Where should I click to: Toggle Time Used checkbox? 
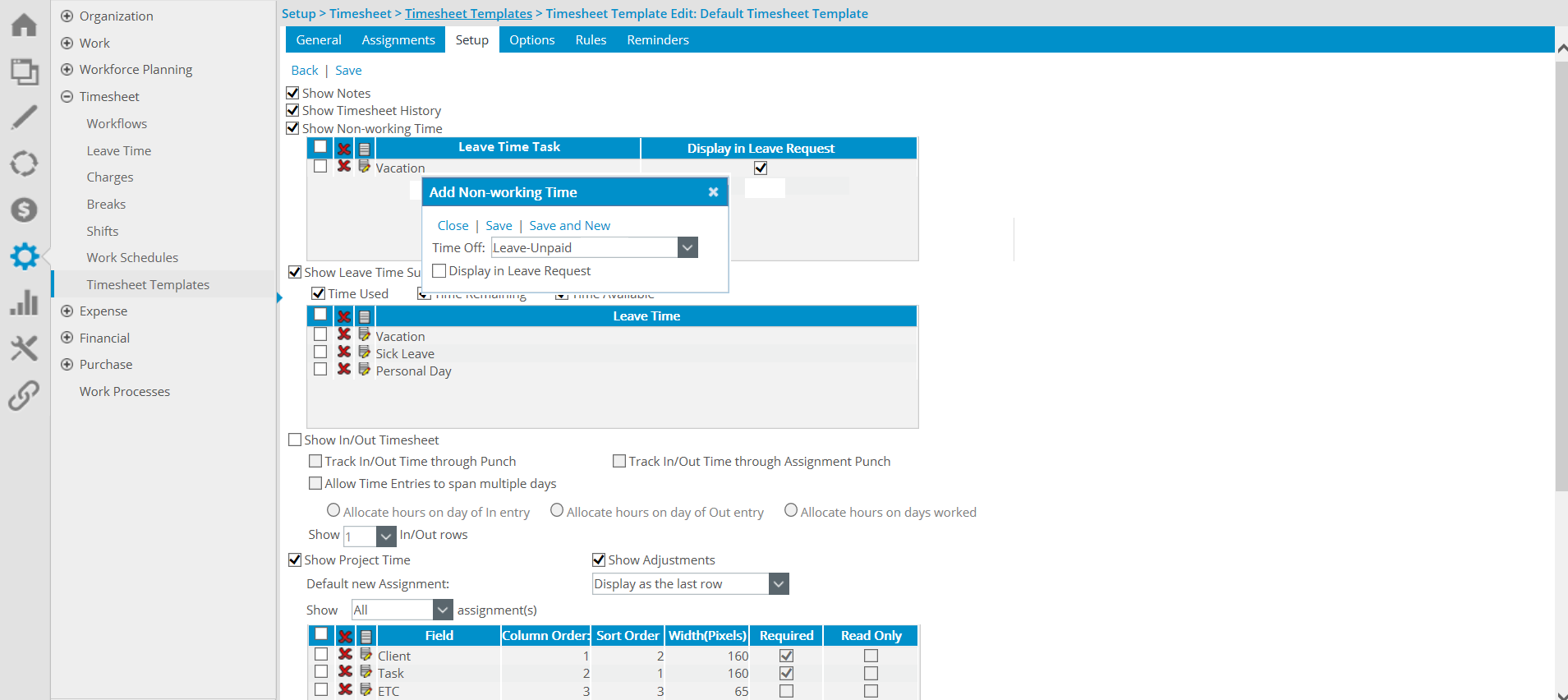pyautogui.click(x=319, y=293)
